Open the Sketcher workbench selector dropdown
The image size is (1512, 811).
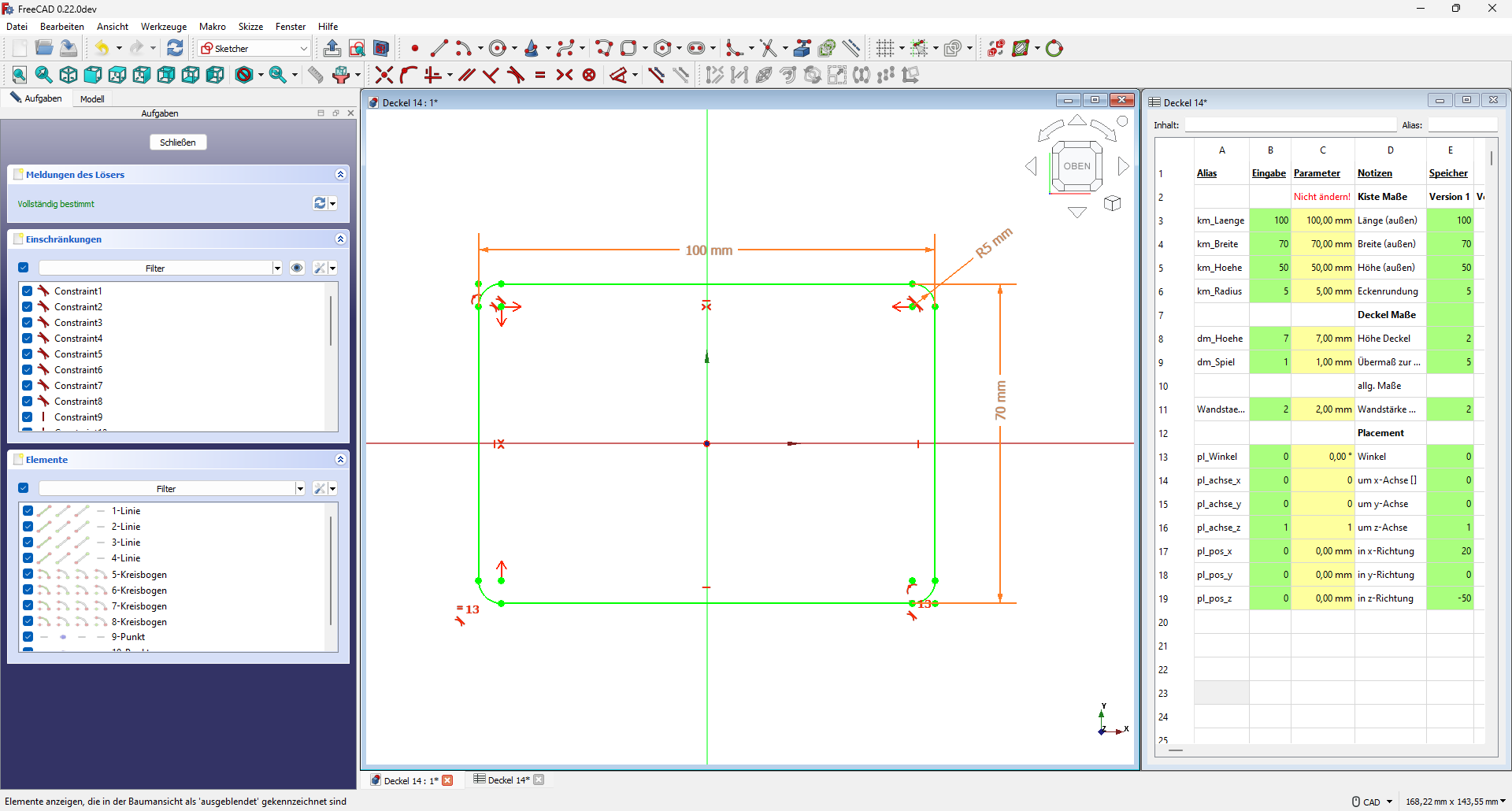[303, 48]
